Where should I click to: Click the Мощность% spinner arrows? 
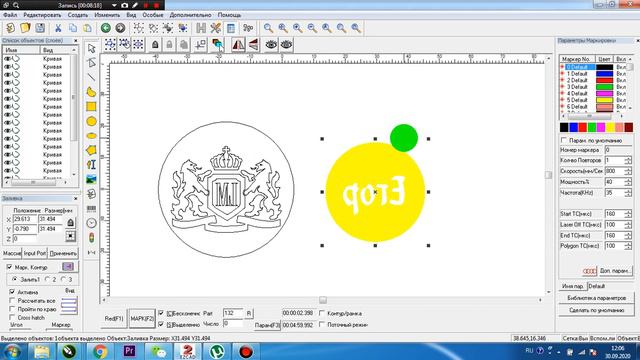click(628, 182)
